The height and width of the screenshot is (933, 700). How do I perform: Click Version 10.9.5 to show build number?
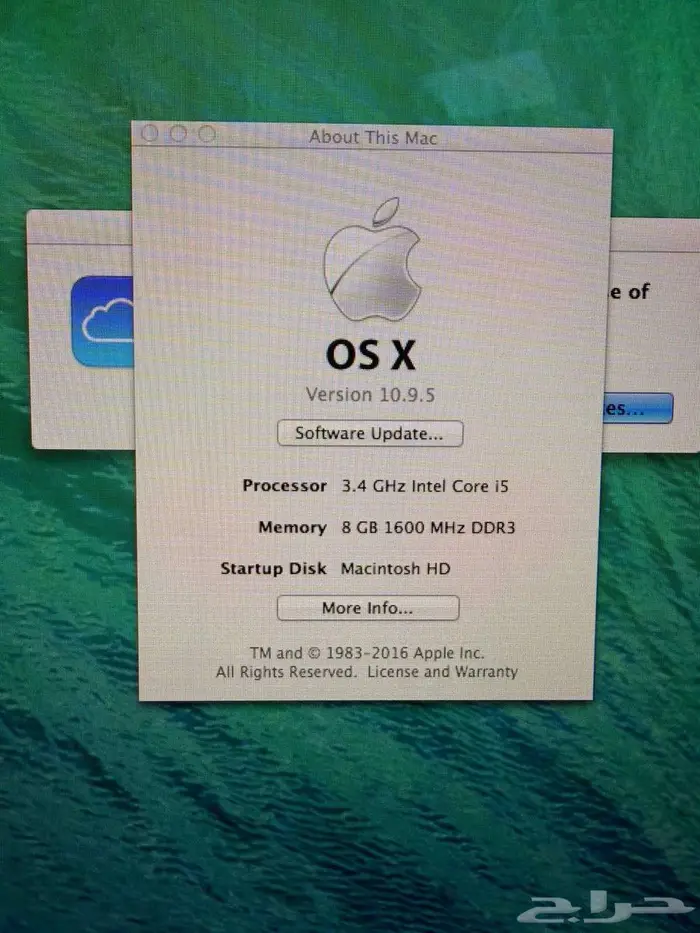pyautogui.click(x=370, y=394)
